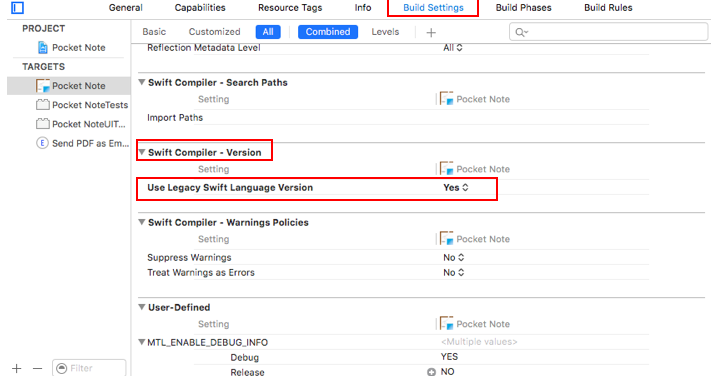This screenshot has height=376, width=718.
Task: Select the Send PDF as Em... target
Action: point(69,143)
